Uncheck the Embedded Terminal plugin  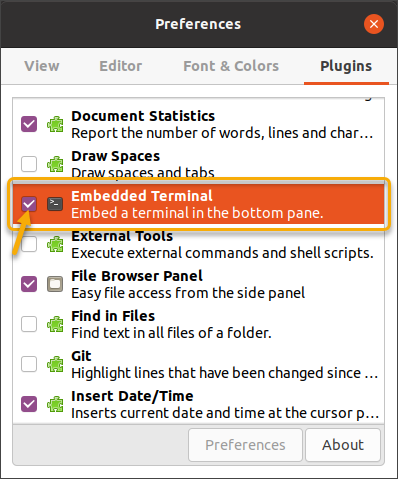coord(29,204)
